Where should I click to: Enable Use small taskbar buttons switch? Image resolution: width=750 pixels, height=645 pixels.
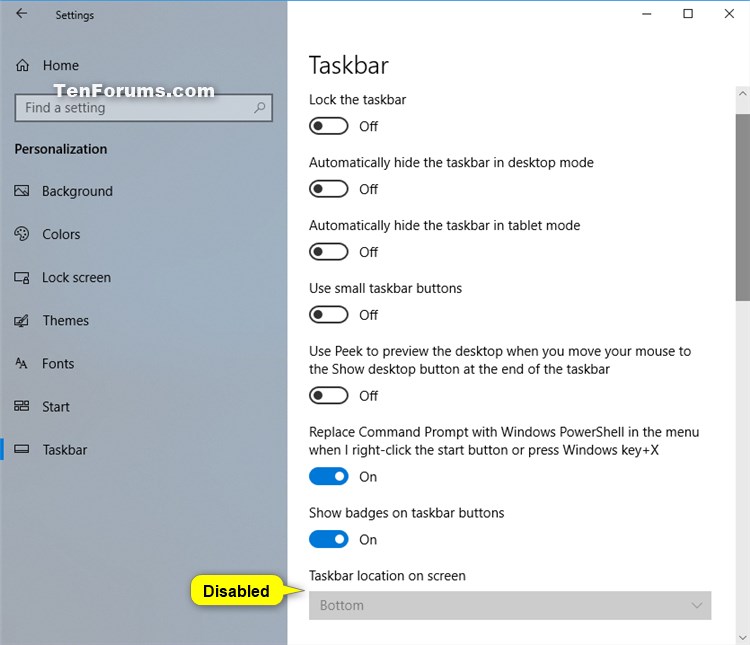coord(329,315)
